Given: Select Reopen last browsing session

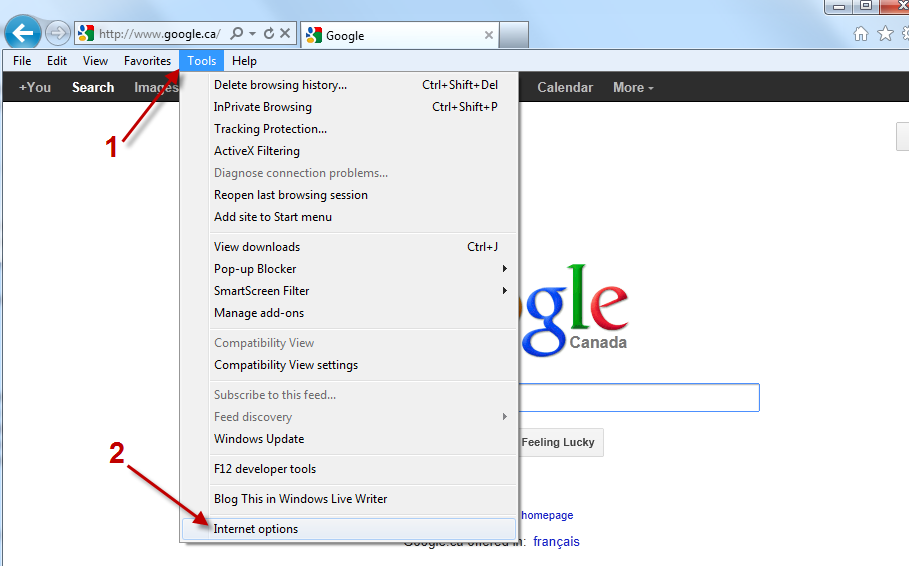Looking at the screenshot, I should [349, 195].
